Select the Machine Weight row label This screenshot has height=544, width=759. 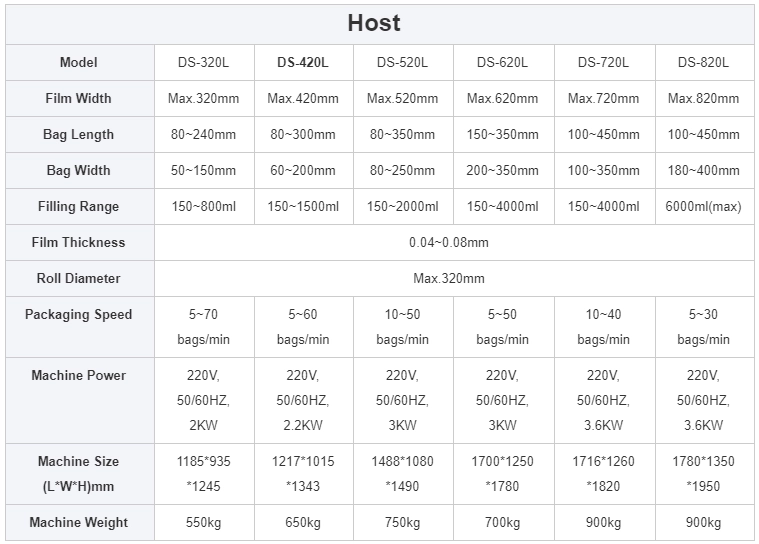point(80,522)
